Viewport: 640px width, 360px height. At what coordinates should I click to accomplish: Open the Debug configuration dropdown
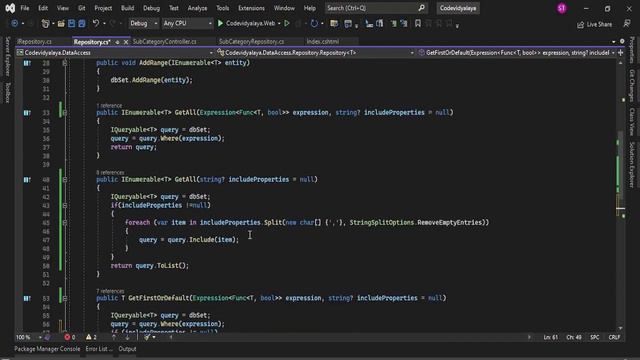[143, 24]
